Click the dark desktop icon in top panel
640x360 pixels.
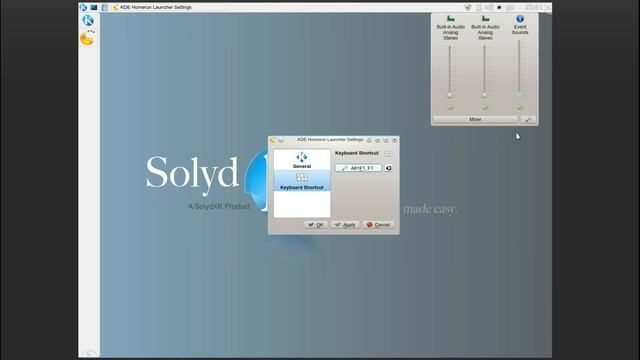click(94, 7)
